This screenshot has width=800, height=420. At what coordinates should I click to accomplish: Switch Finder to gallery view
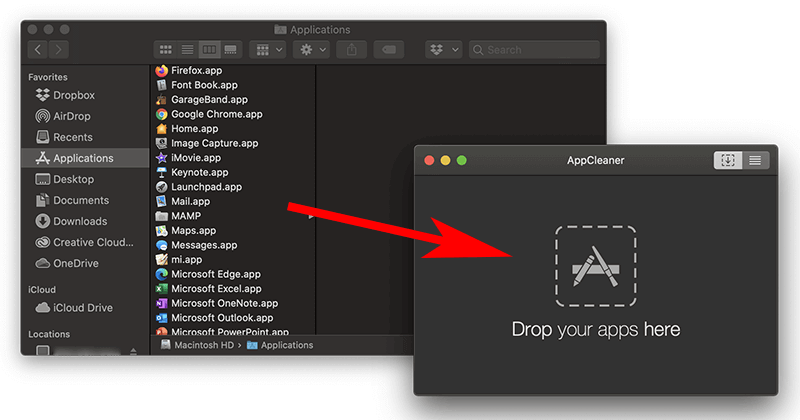click(x=231, y=50)
